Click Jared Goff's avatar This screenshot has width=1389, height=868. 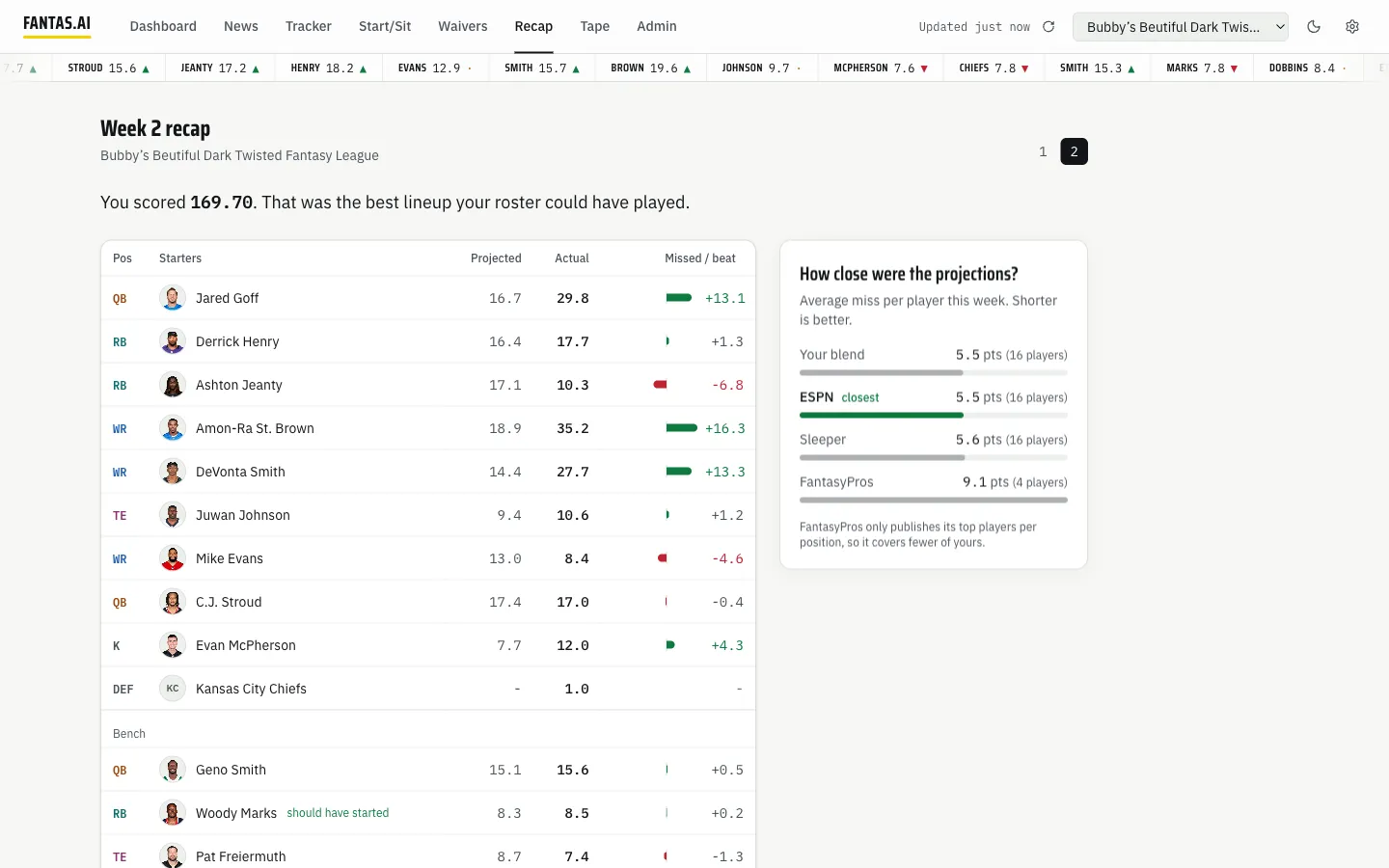tap(173, 298)
